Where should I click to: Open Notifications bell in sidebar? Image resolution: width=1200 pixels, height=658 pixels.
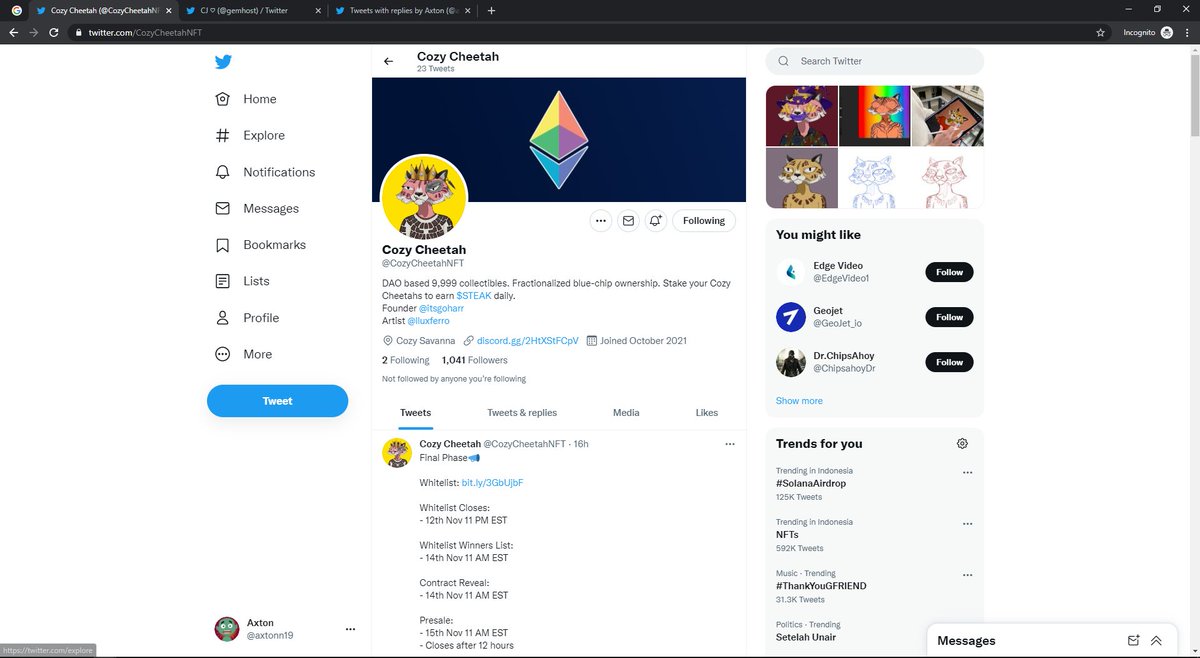(x=265, y=172)
